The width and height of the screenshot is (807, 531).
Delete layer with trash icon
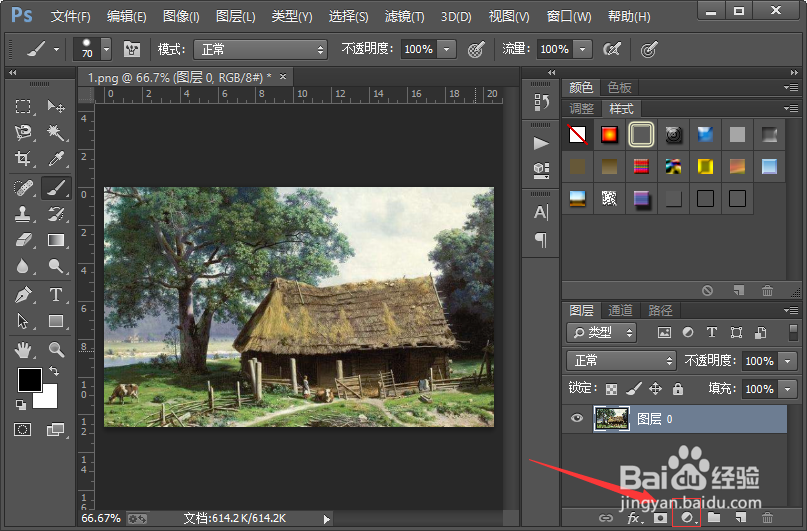pyautogui.click(x=767, y=518)
